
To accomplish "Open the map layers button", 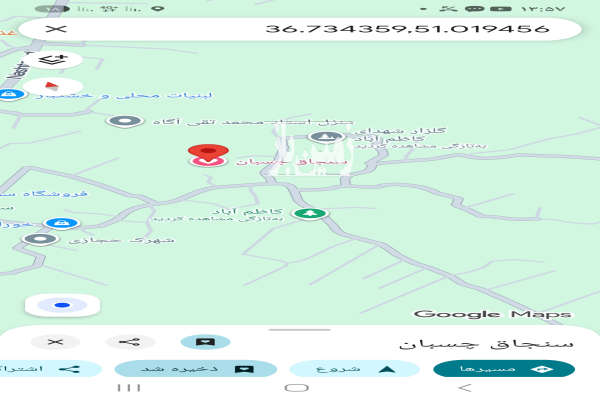I will click(54, 60).
